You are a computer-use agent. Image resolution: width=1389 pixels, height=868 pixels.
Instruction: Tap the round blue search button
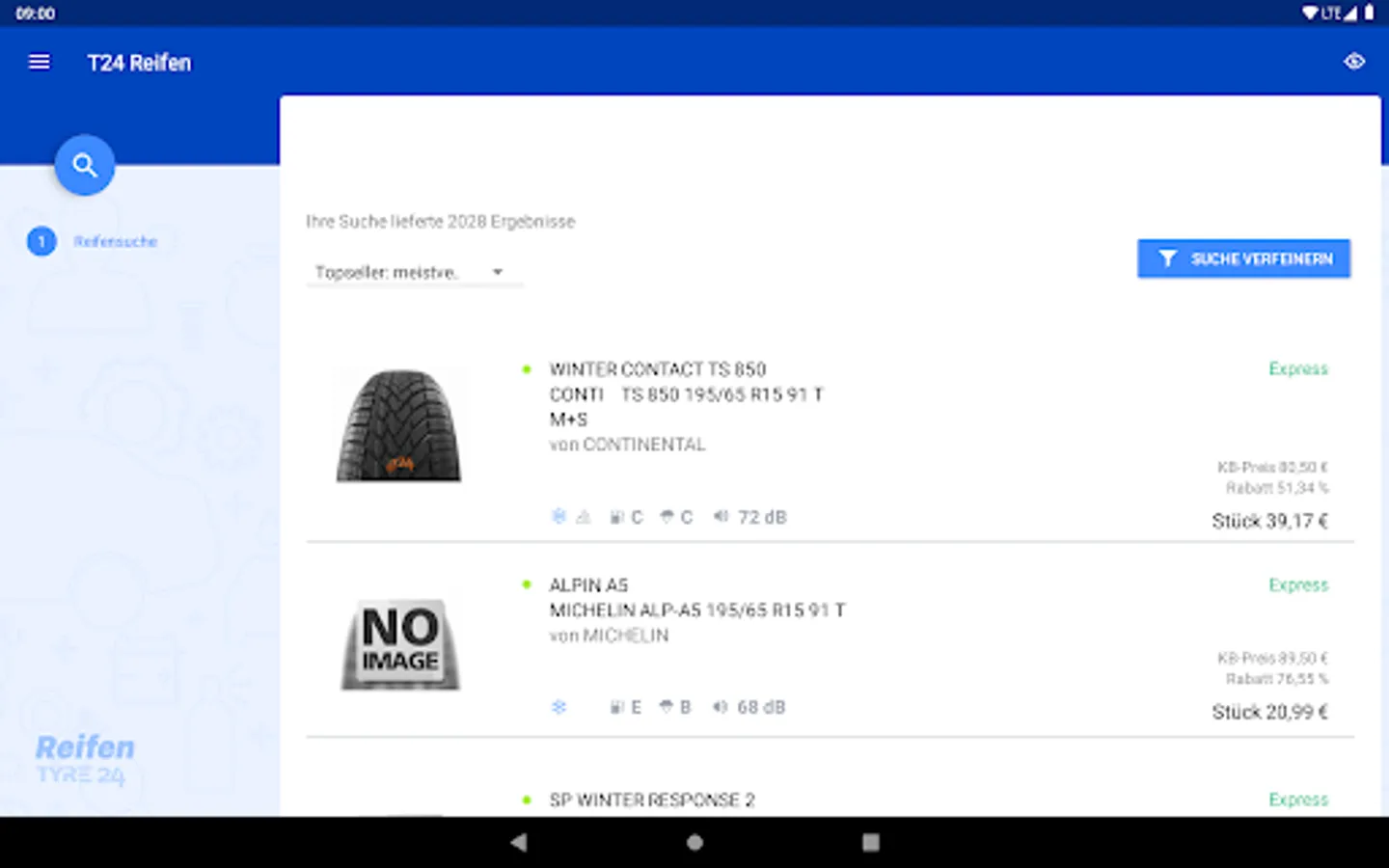(x=85, y=165)
